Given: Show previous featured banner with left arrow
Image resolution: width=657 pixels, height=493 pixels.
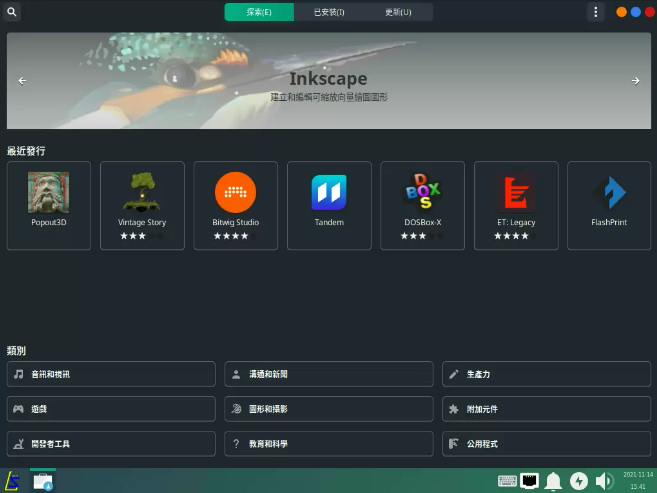Looking at the screenshot, I should (x=22, y=80).
